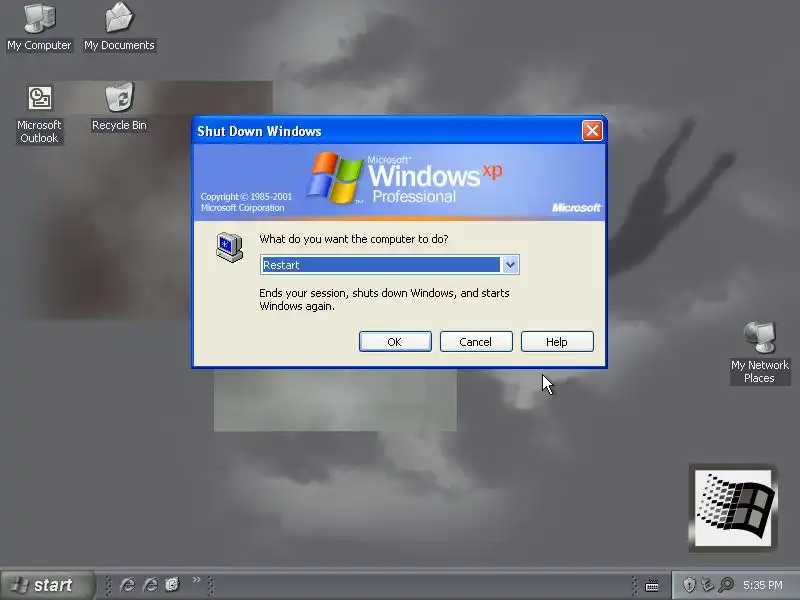Open the My Documents desktop icon
The image size is (800, 600).
[119, 27]
